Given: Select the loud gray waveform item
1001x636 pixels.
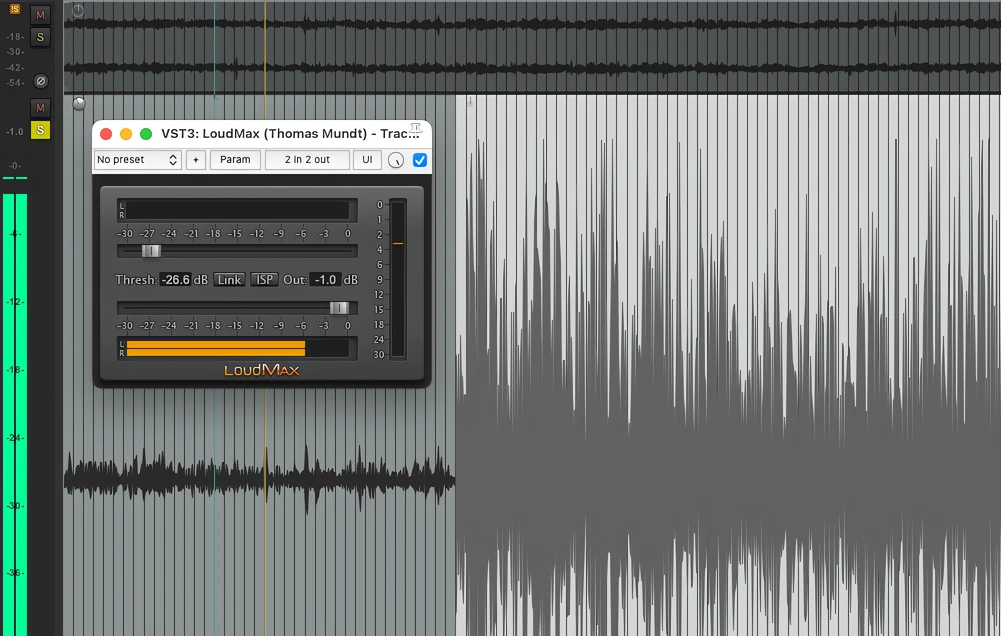Looking at the screenshot, I should (728, 366).
